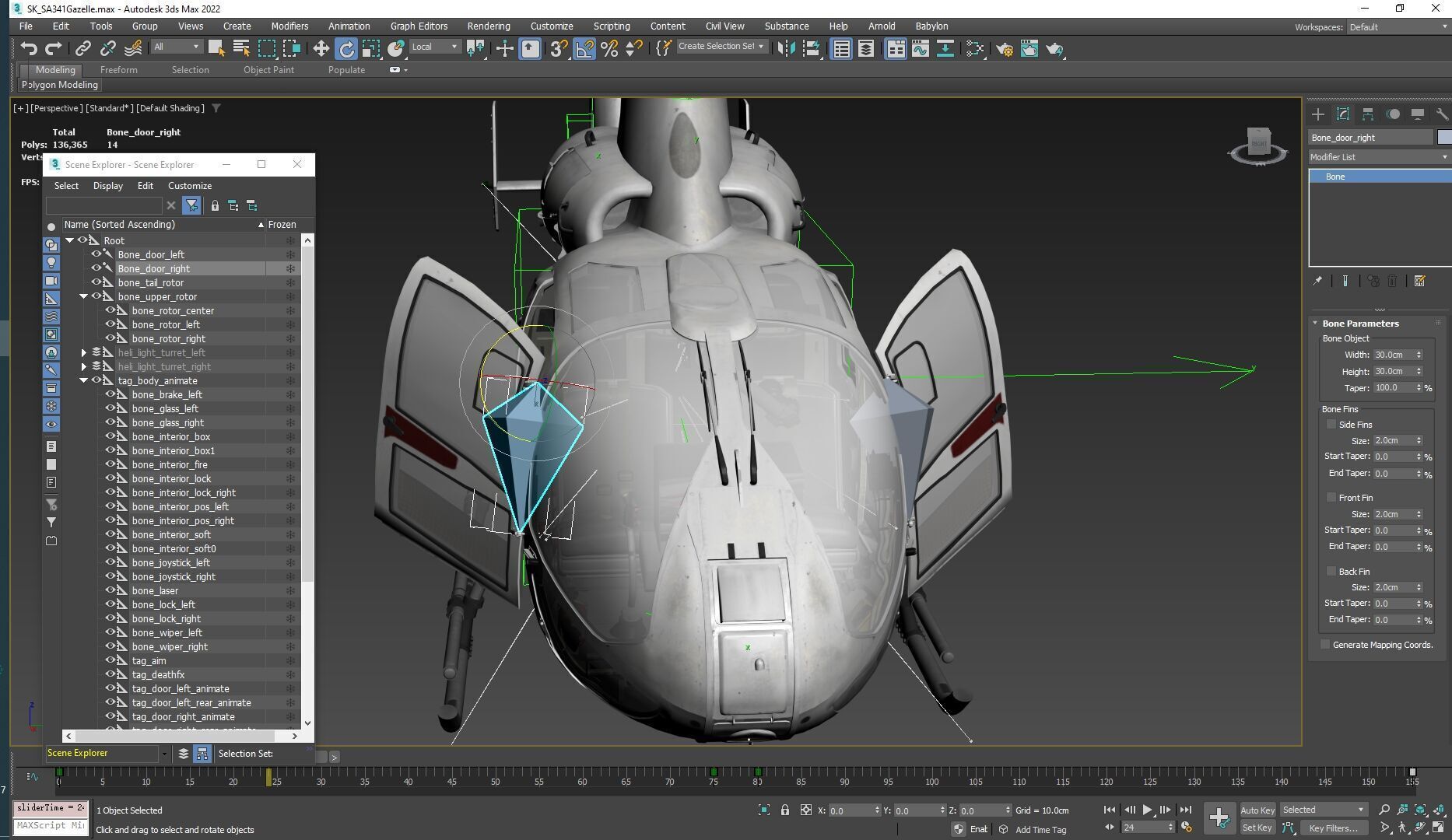The height and width of the screenshot is (840, 1452).
Task: Click the object name field Bone_door_right
Action: coord(1370,137)
